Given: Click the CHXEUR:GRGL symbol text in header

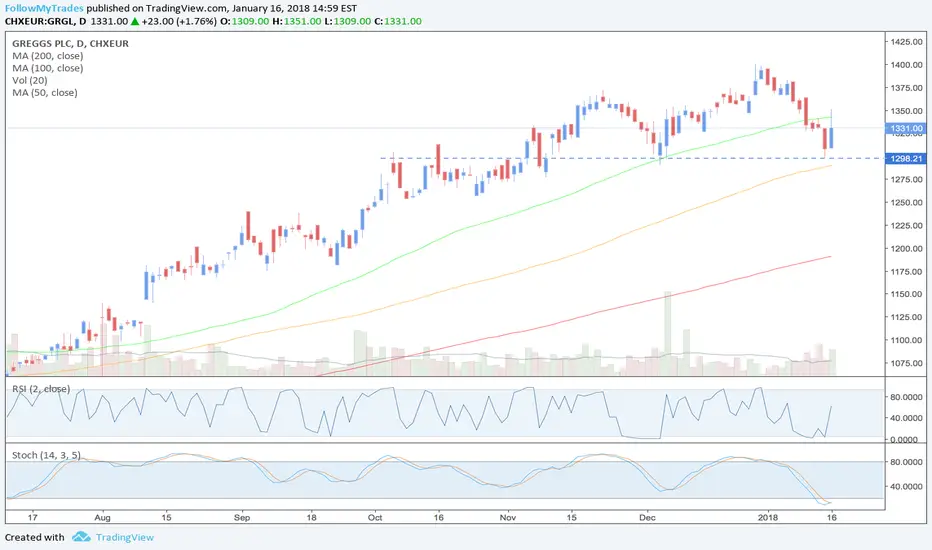Looking at the screenshot, I should pos(40,21).
